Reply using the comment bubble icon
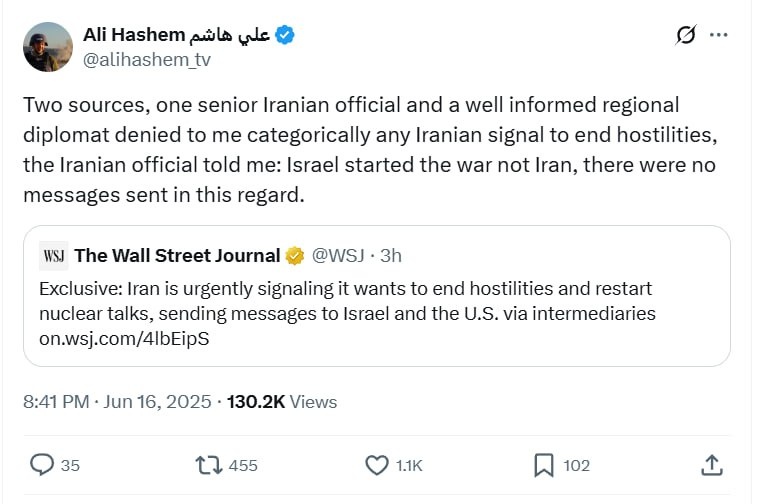Screen dimensions: 760x504 42,465
